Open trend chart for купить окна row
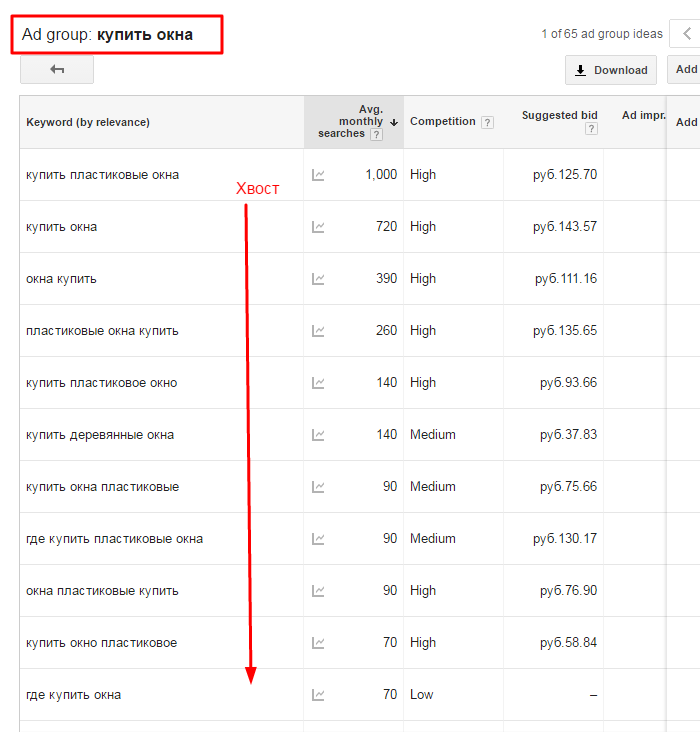 point(318,227)
